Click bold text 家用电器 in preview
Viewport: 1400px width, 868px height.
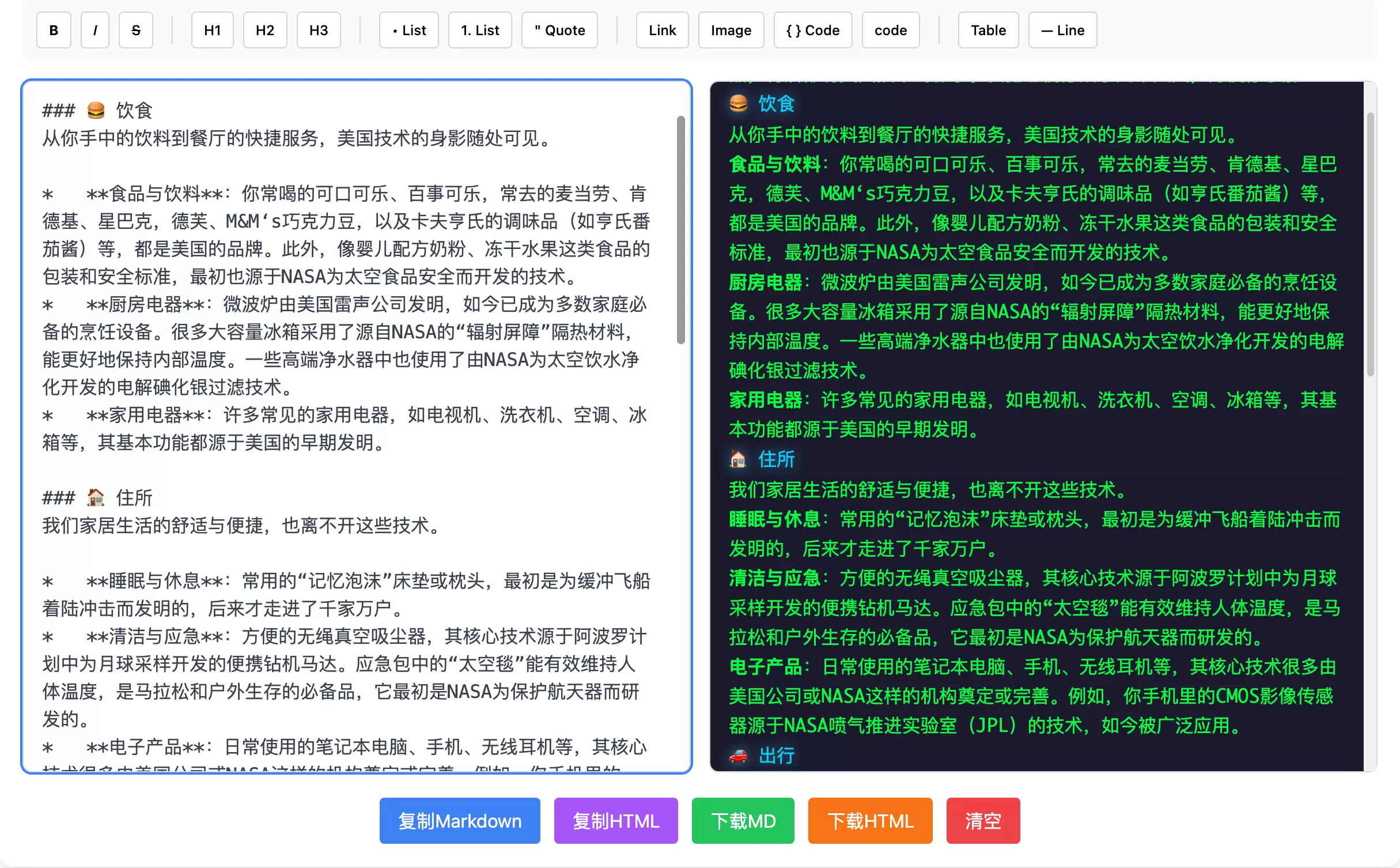pos(766,400)
